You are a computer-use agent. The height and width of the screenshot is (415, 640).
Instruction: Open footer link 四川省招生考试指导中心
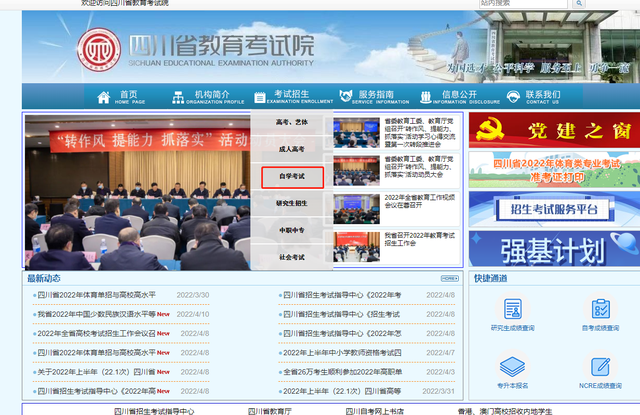pyautogui.click(x=154, y=411)
